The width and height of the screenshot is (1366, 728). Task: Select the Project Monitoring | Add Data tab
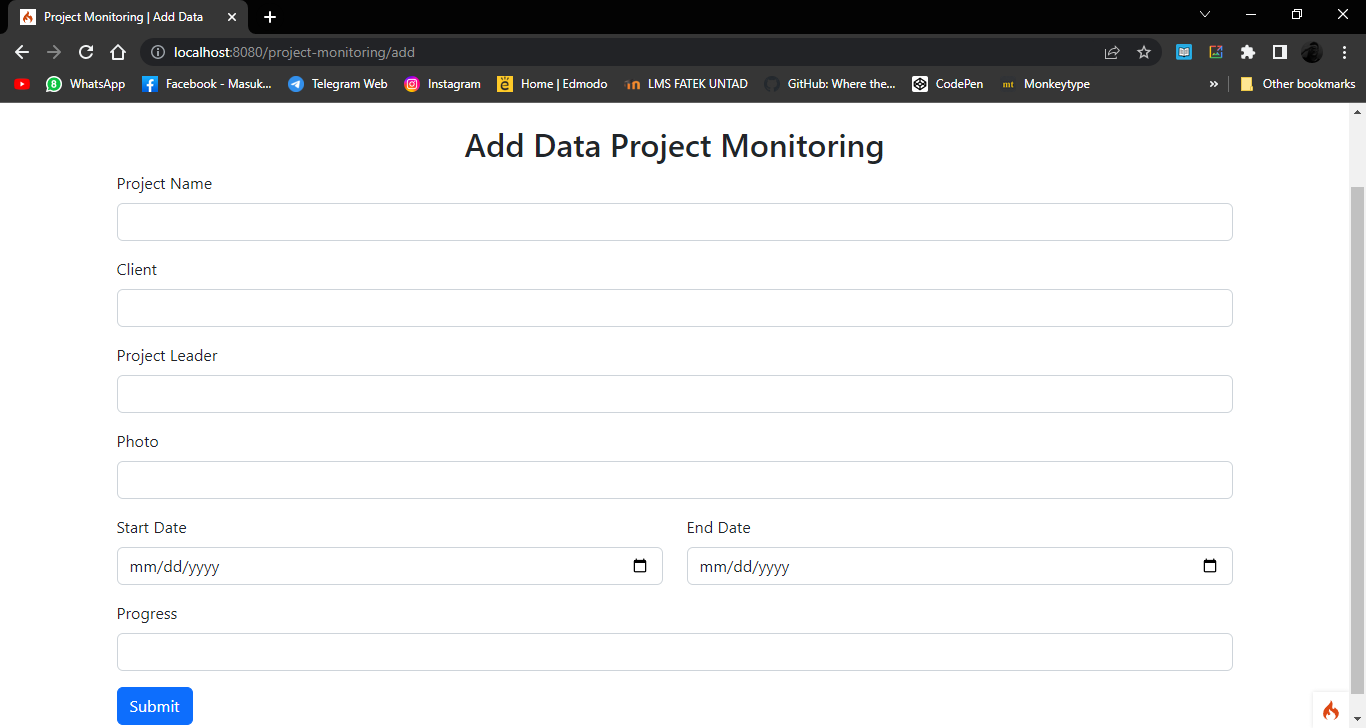pyautogui.click(x=127, y=17)
